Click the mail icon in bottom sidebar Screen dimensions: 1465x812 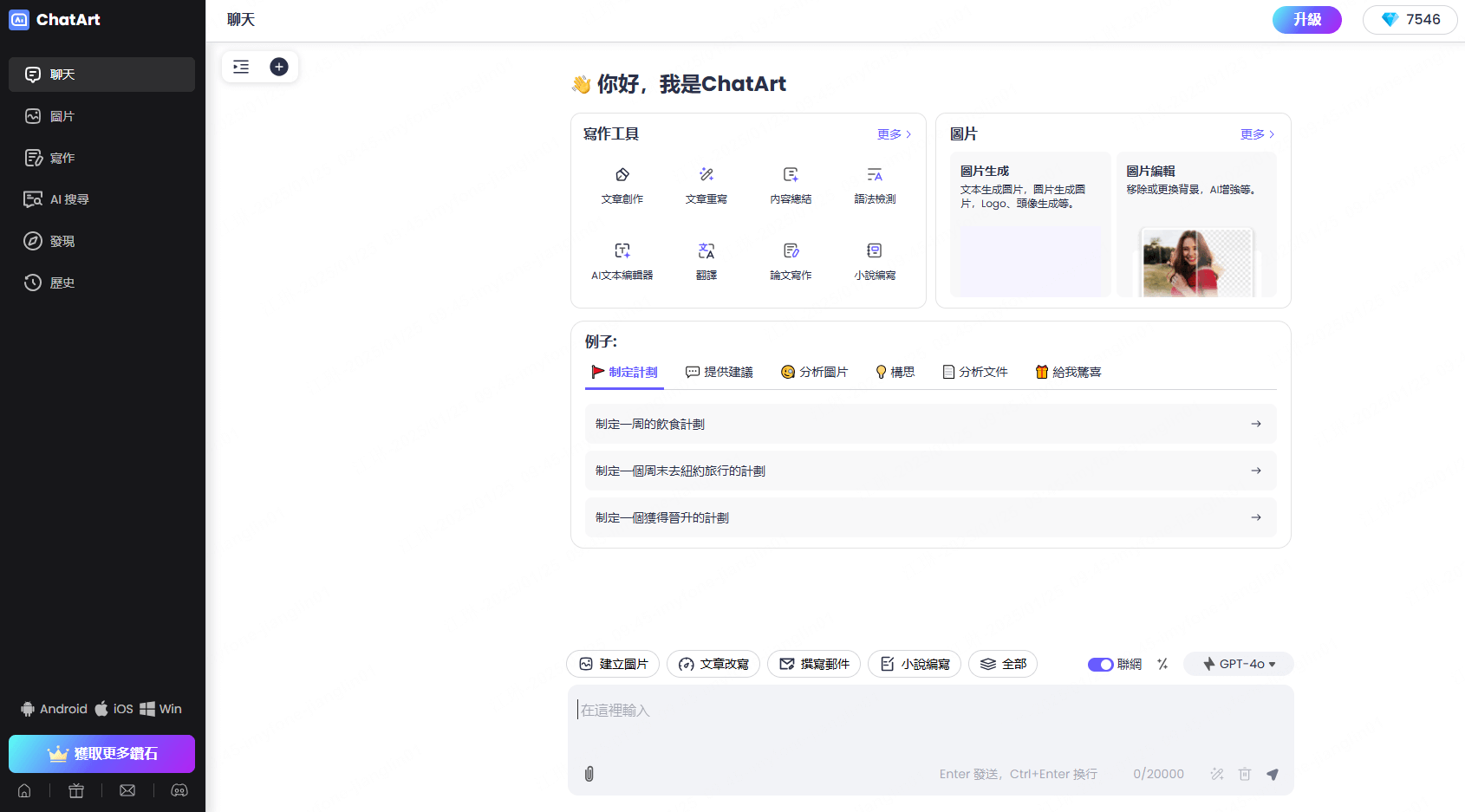click(x=127, y=790)
